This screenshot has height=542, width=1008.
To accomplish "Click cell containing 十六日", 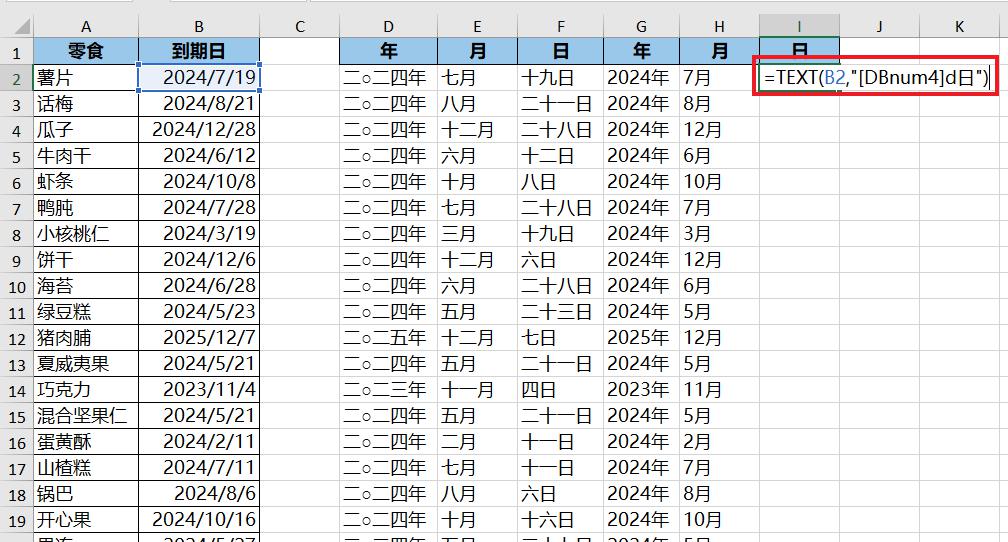I will point(560,520).
